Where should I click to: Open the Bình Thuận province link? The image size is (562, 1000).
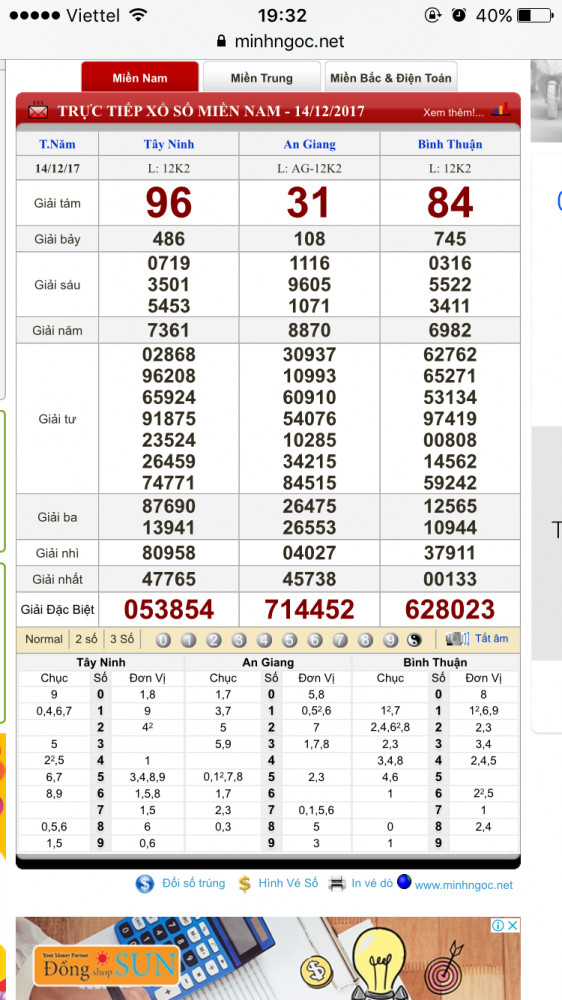(x=450, y=144)
